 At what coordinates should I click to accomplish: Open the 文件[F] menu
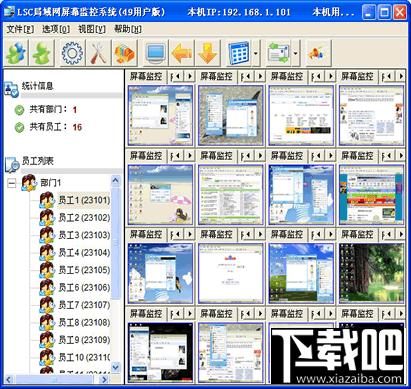click(20, 29)
